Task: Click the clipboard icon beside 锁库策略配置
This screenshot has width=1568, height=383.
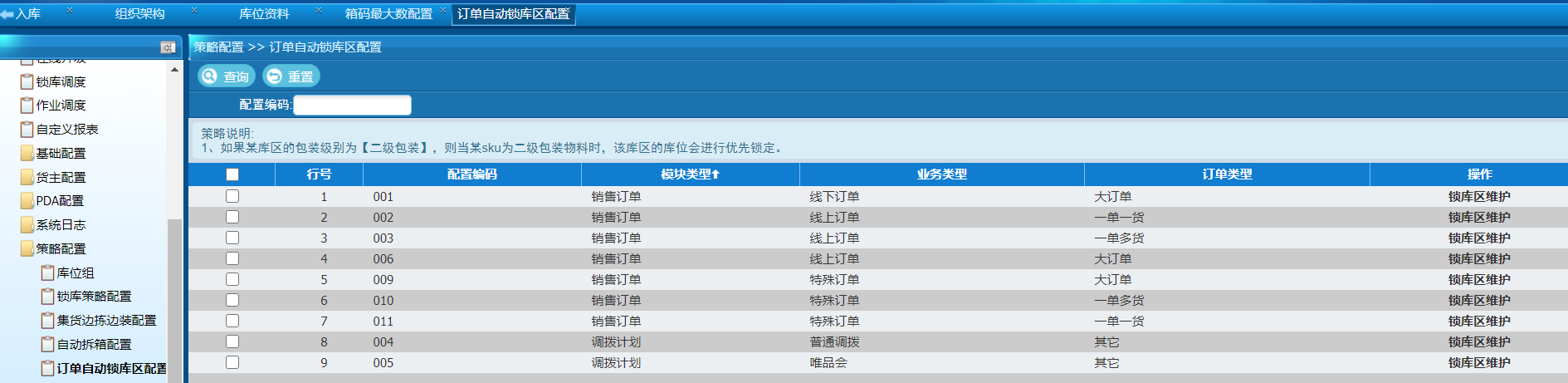Action: pos(47,297)
